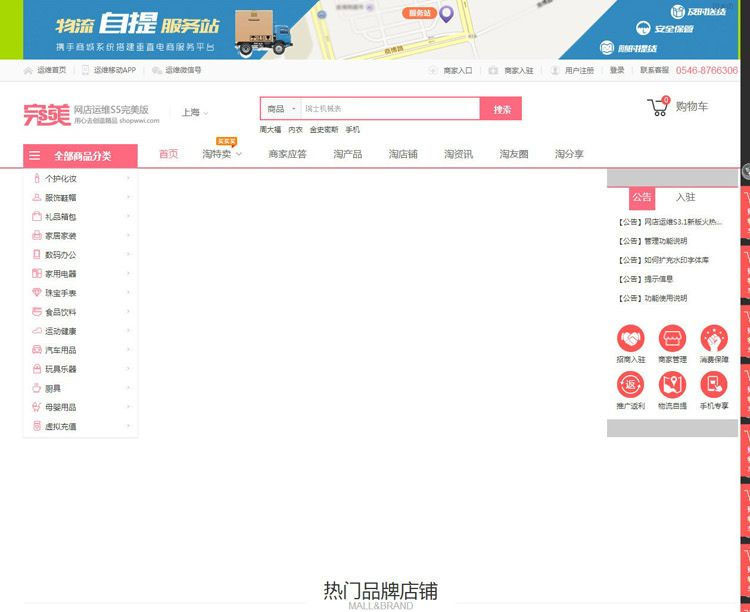Click the 0546-8766306 phone number
This screenshot has height=612, width=750.
[x=706, y=70]
